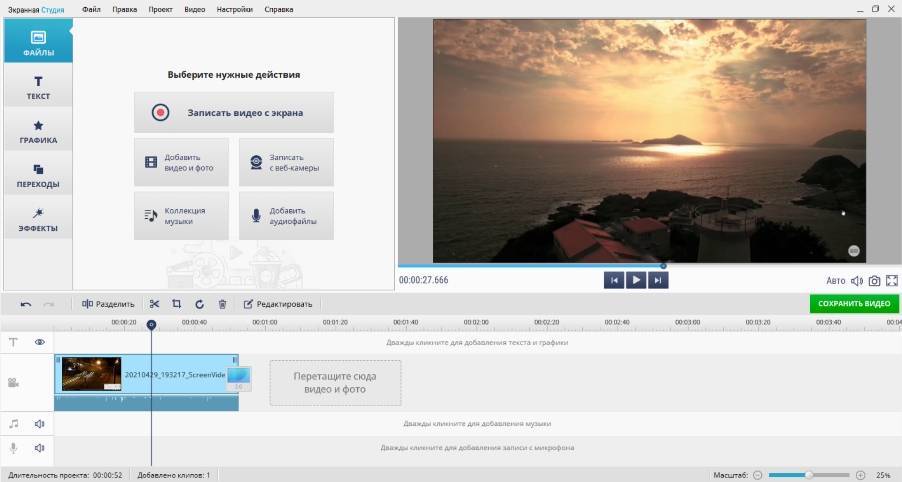902x482 pixels.
Task: Select the crop tool icon
Action: click(x=176, y=304)
